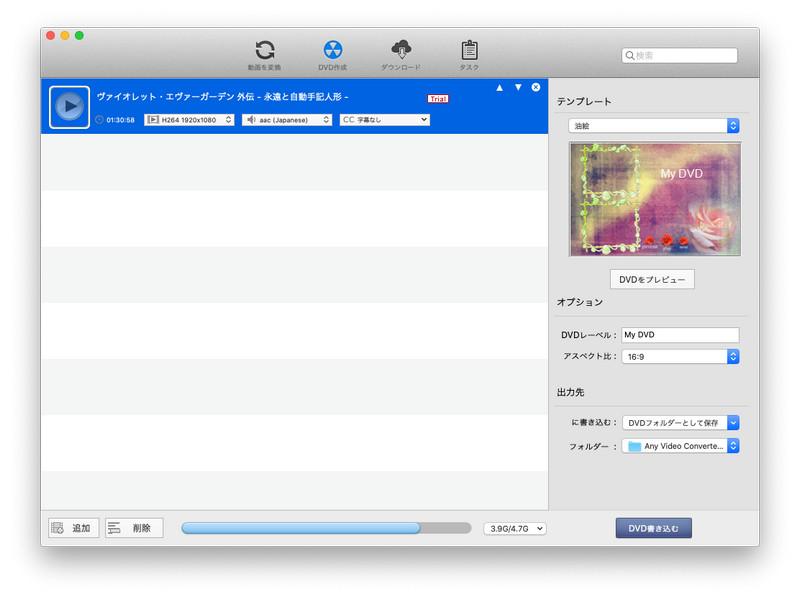This screenshot has width=800, height=600.
Task: Click the My DVD template thumbnail
Action: [x=655, y=199]
